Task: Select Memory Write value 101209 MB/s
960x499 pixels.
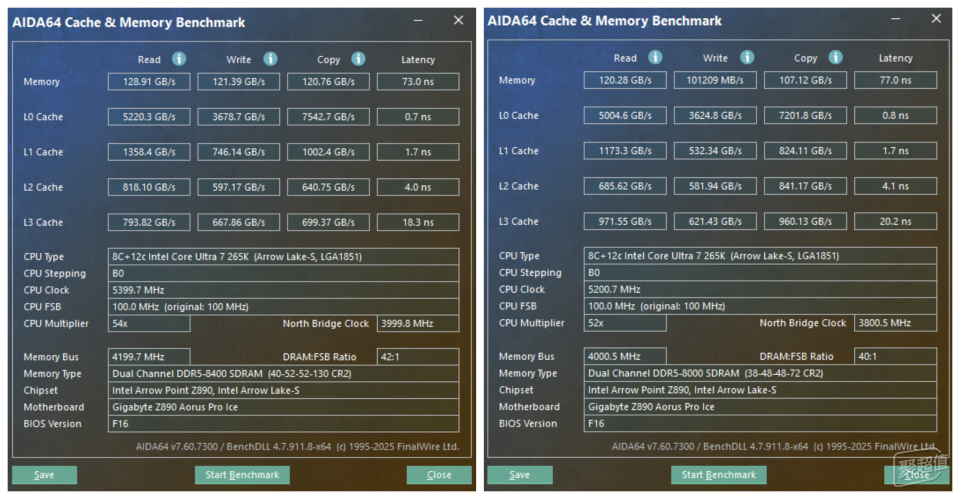Action: (715, 80)
